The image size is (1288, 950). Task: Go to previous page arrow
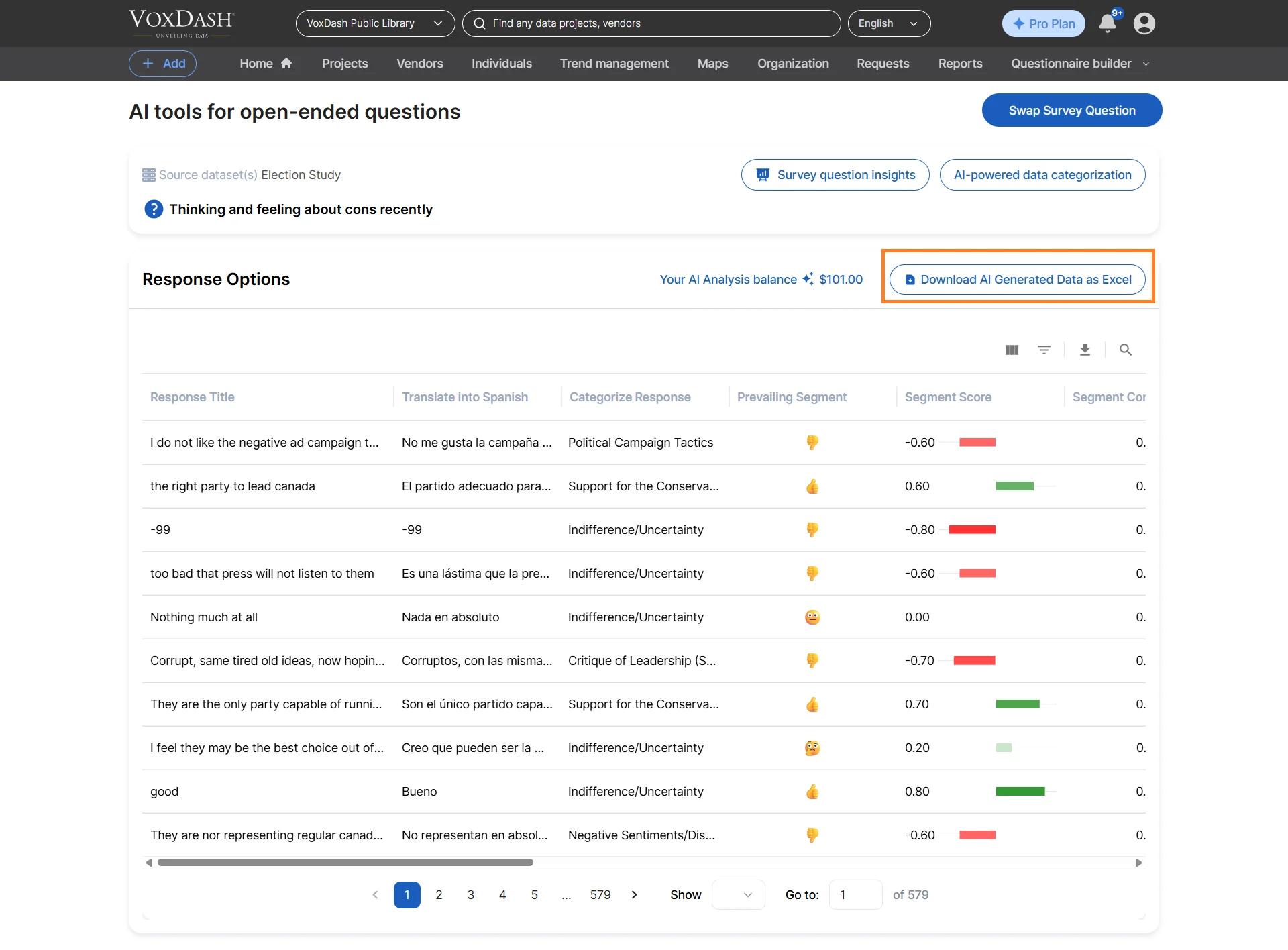pyautogui.click(x=375, y=894)
